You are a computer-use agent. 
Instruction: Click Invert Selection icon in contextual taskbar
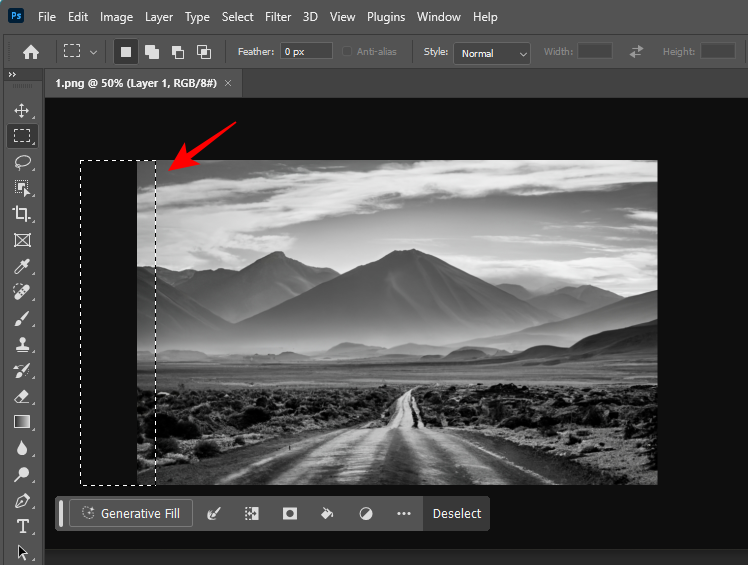[252, 513]
